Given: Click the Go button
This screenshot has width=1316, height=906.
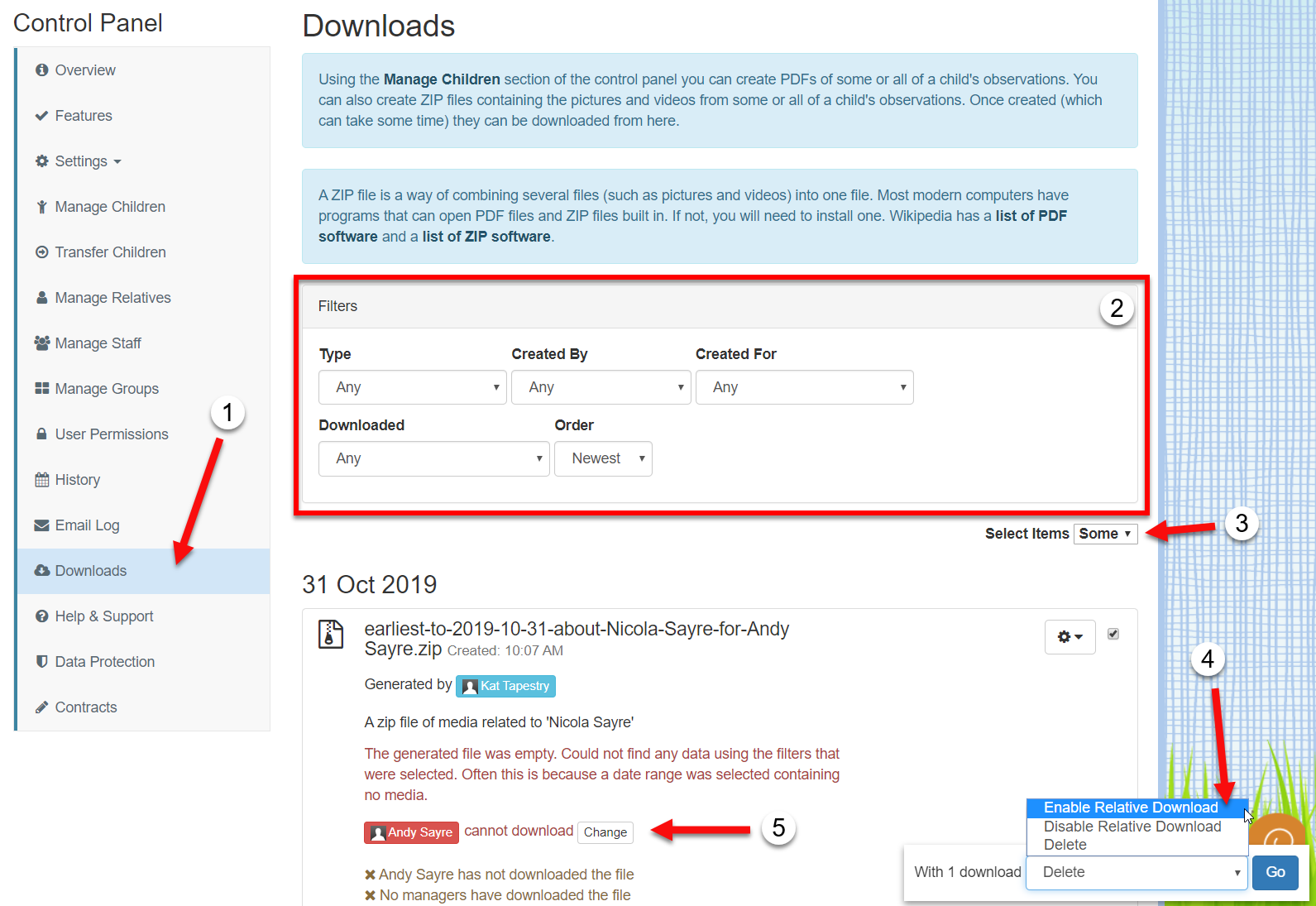Looking at the screenshot, I should pyautogui.click(x=1275, y=872).
